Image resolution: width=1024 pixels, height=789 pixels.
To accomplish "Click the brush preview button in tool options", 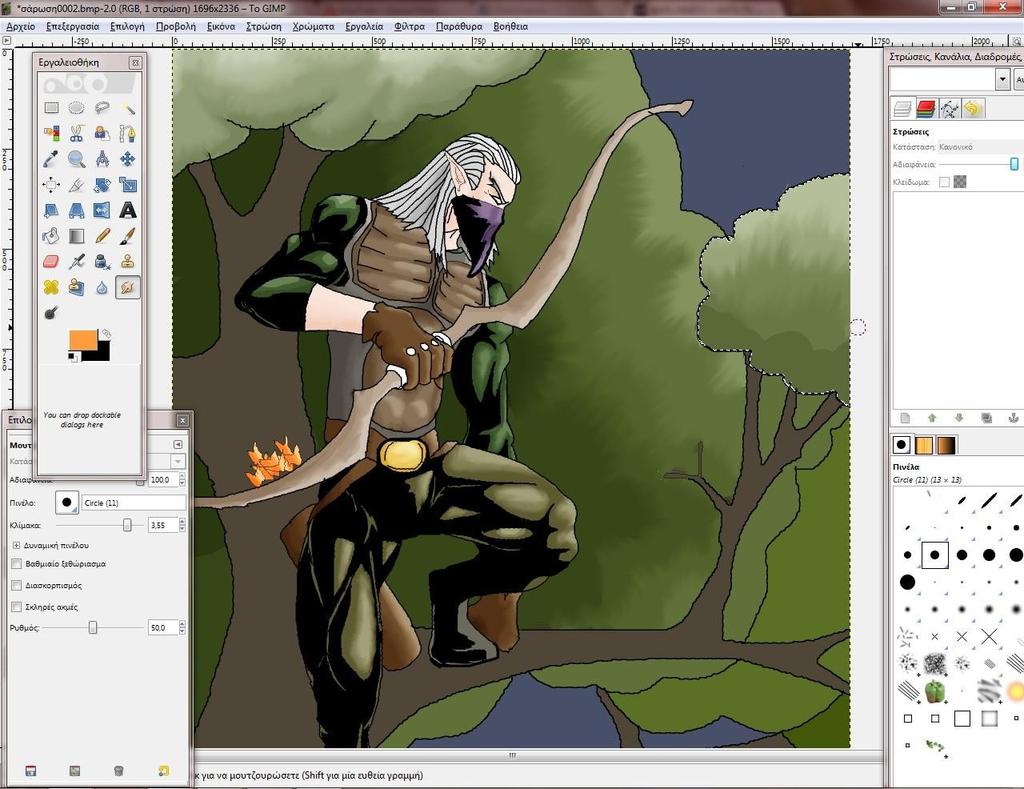I will (67, 503).
